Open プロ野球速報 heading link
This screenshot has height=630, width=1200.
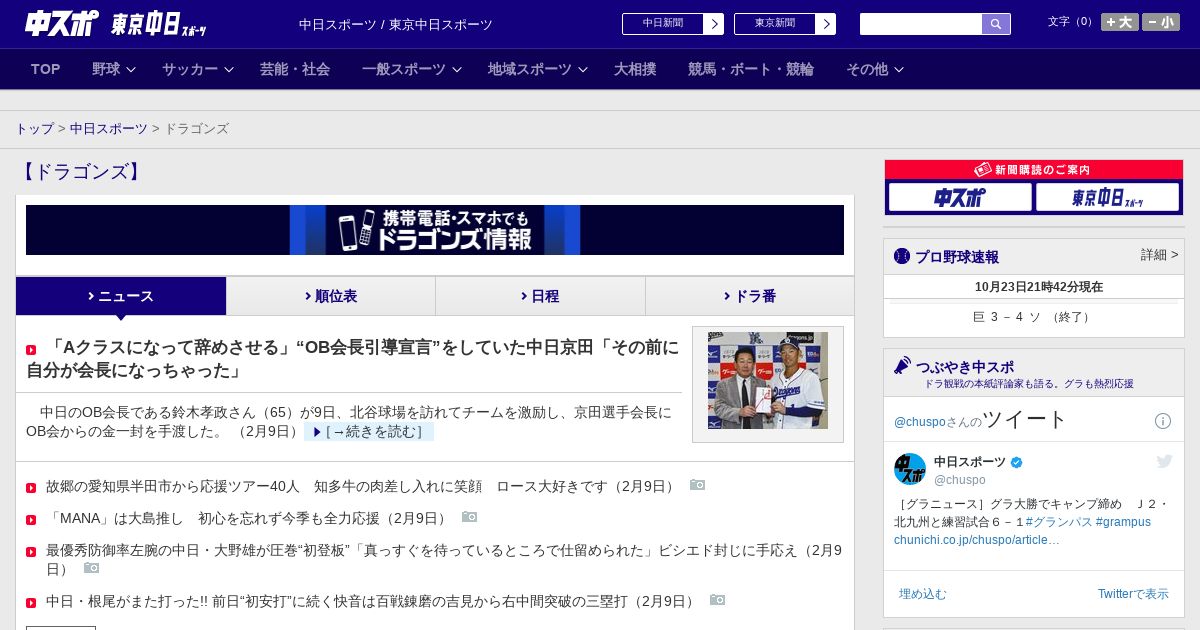coord(957,257)
